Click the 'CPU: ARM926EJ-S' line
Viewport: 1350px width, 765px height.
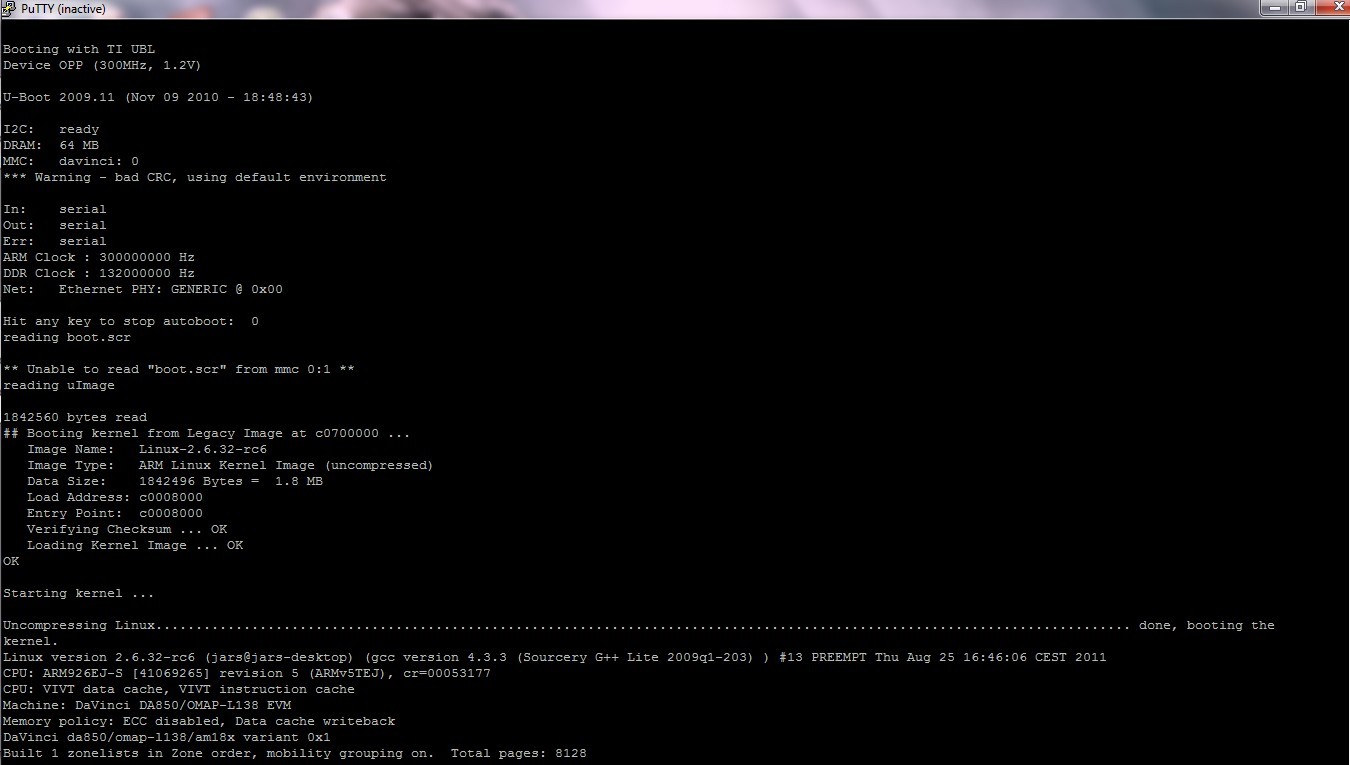pos(247,673)
